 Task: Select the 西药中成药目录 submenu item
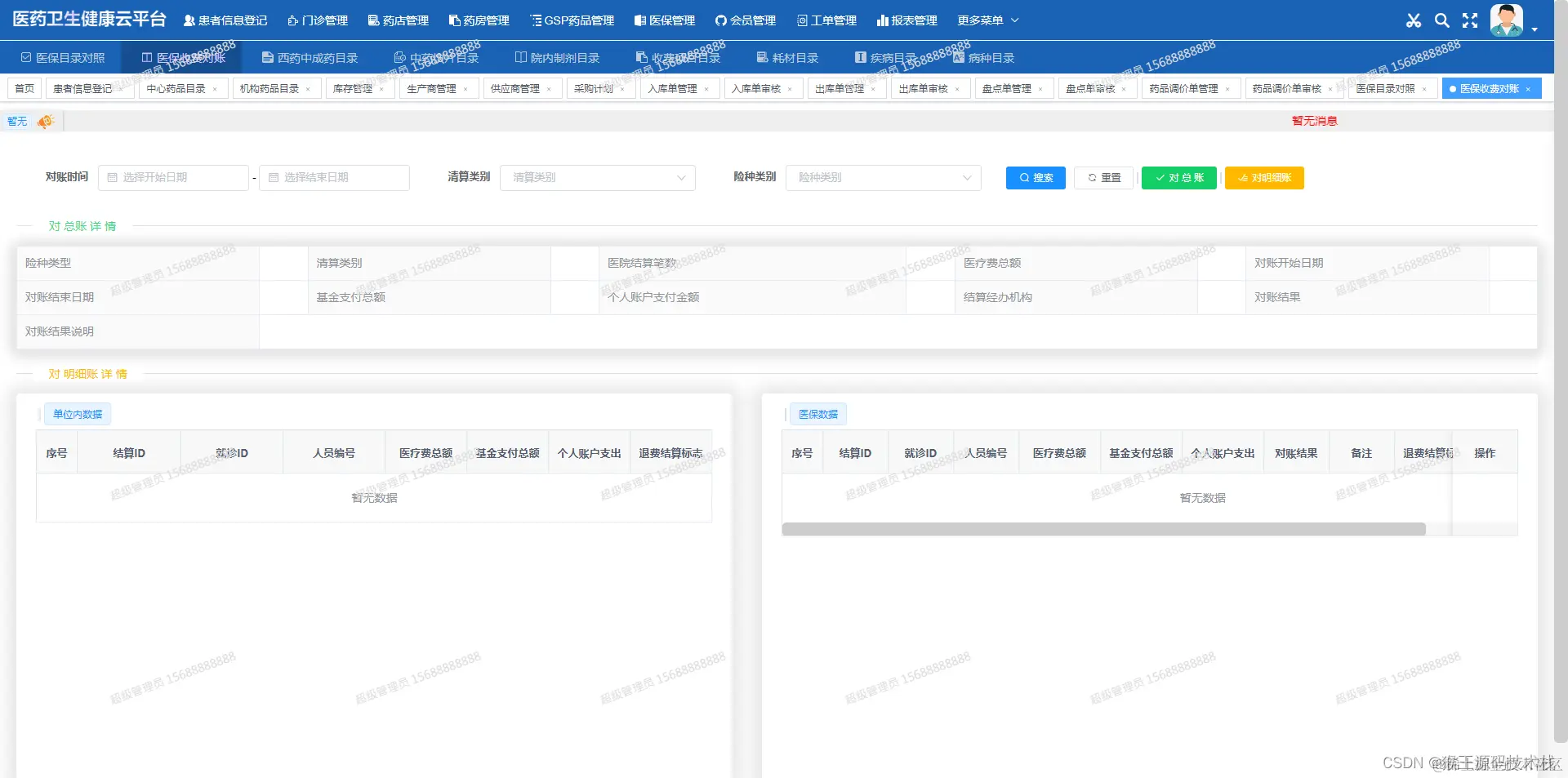[x=310, y=58]
